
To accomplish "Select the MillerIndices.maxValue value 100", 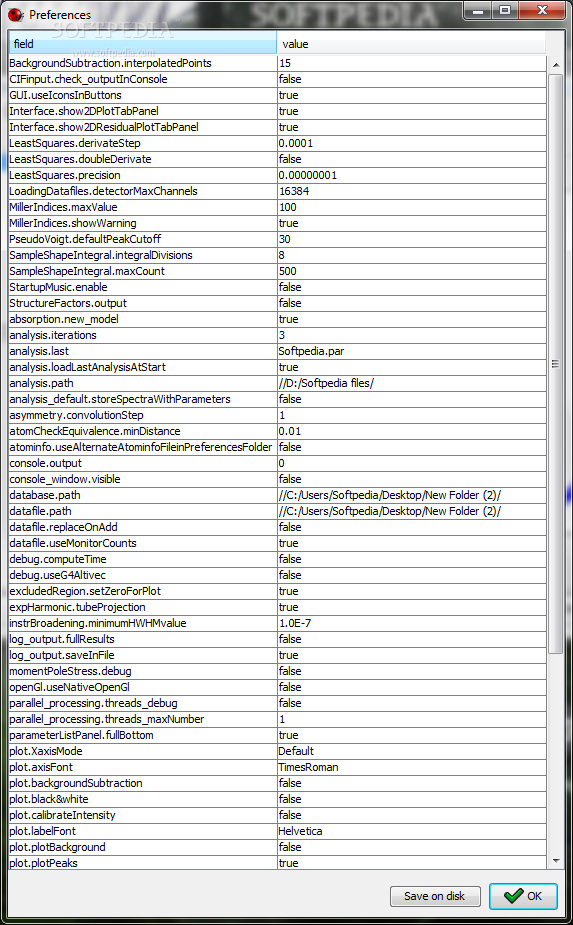I will point(411,207).
